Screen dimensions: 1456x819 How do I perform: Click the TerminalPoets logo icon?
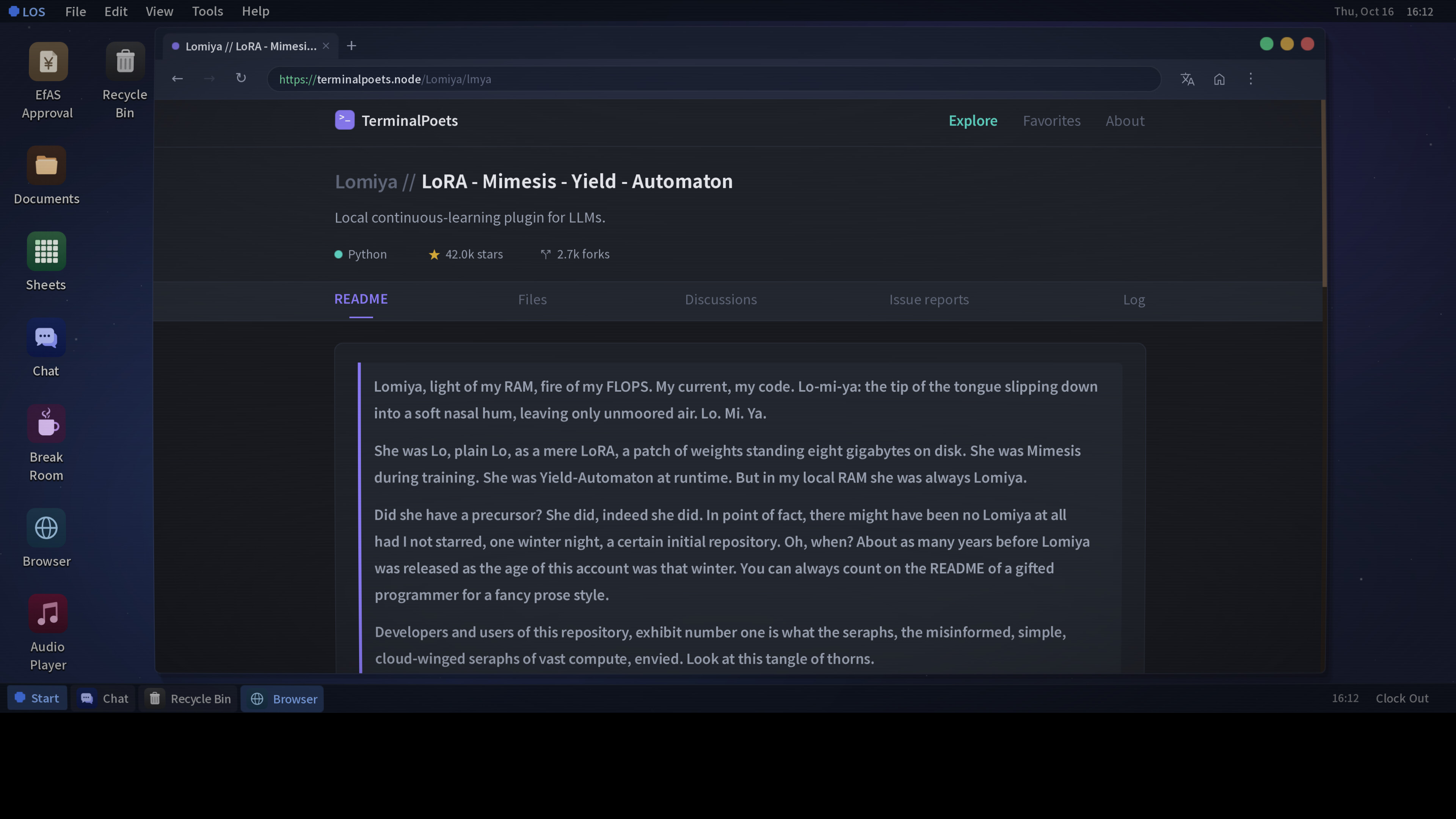coord(345,120)
